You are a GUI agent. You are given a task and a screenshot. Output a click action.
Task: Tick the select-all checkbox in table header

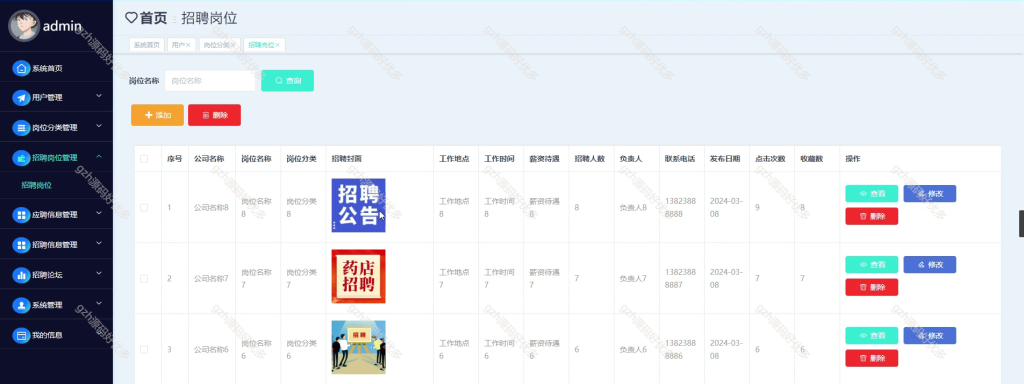144,159
